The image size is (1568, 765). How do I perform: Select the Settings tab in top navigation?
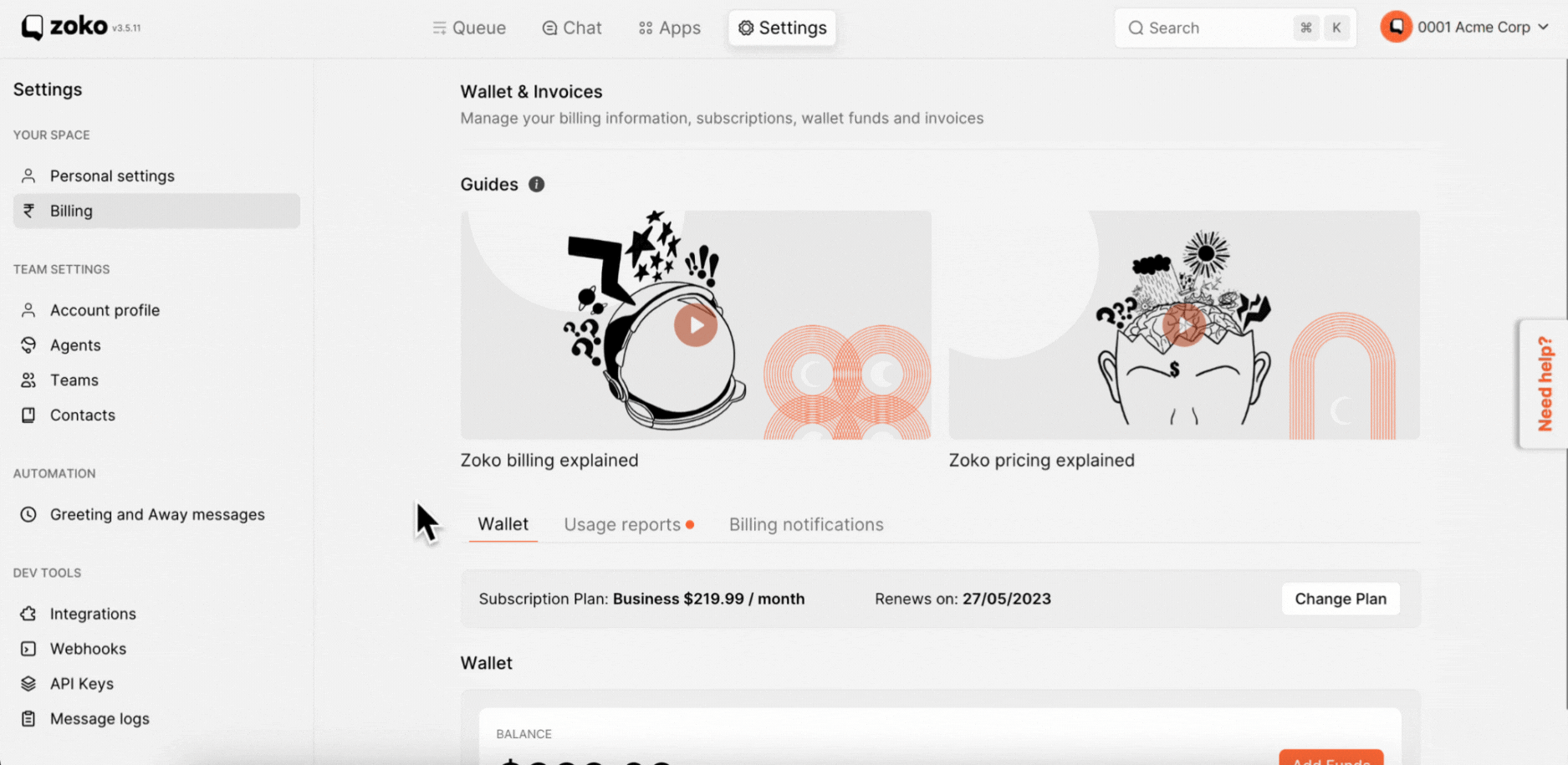782,28
